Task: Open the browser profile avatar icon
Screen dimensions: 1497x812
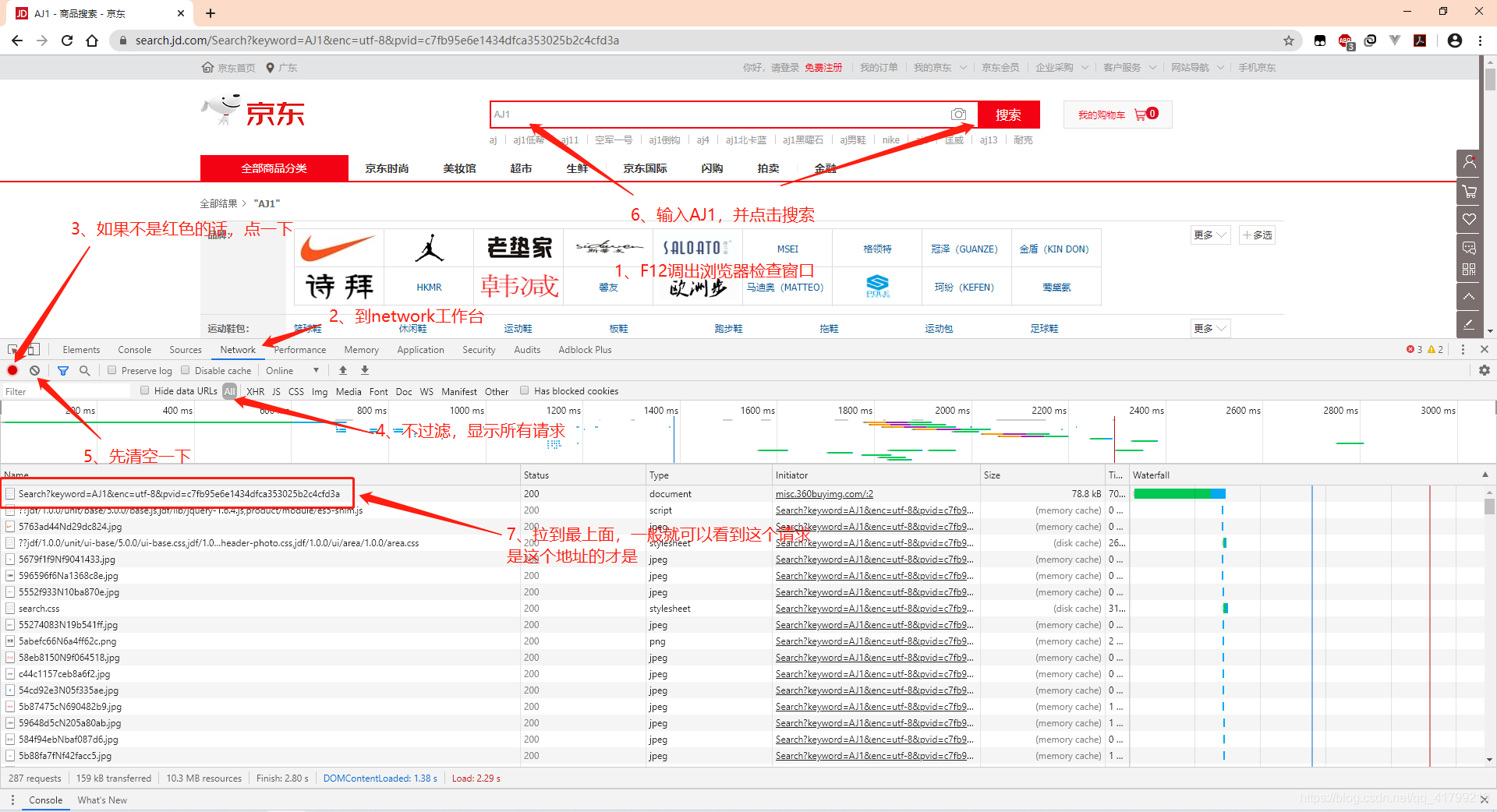Action: (1455, 41)
